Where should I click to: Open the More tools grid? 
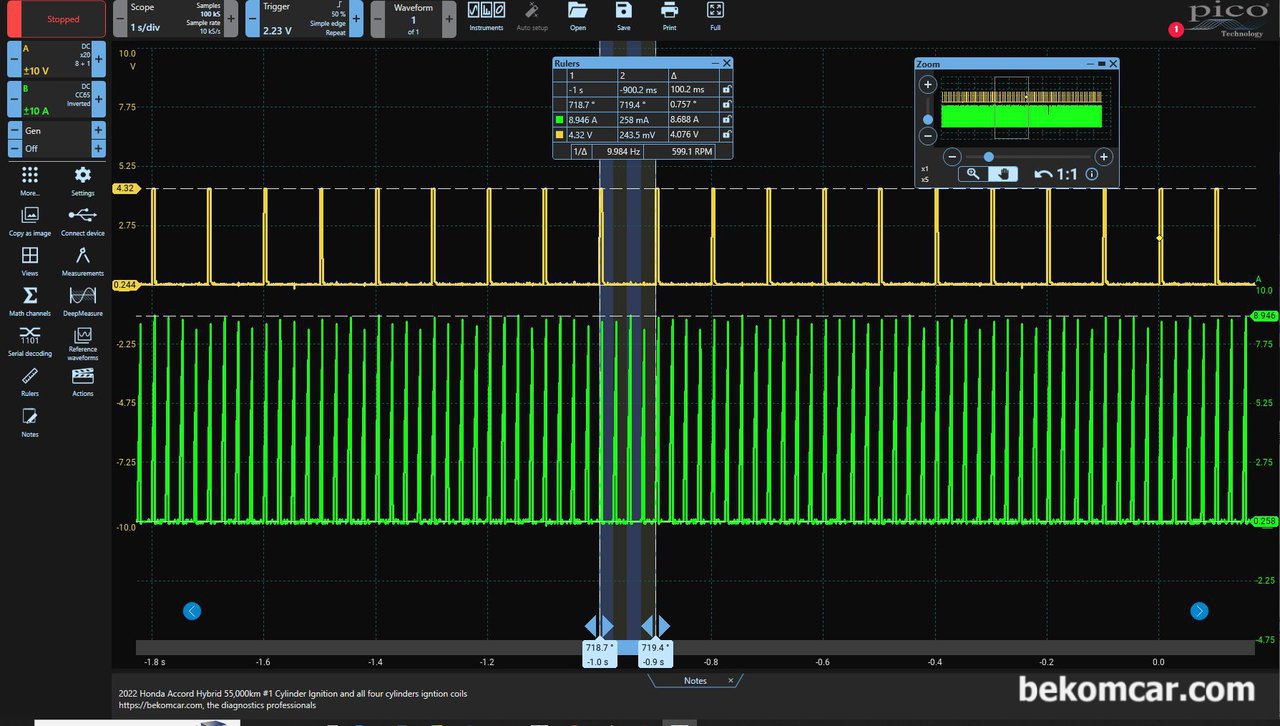[x=30, y=180]
